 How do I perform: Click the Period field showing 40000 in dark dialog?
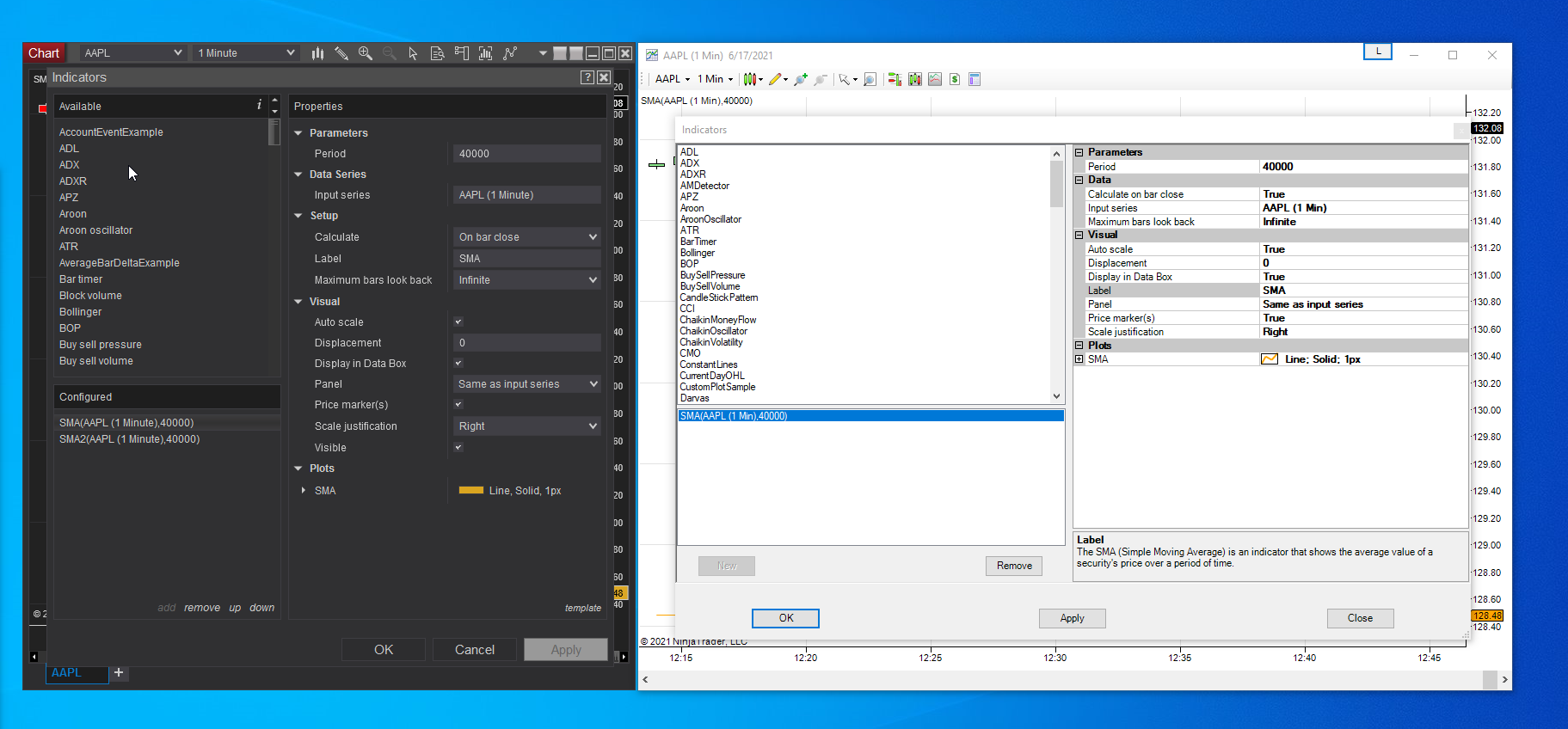527,154
